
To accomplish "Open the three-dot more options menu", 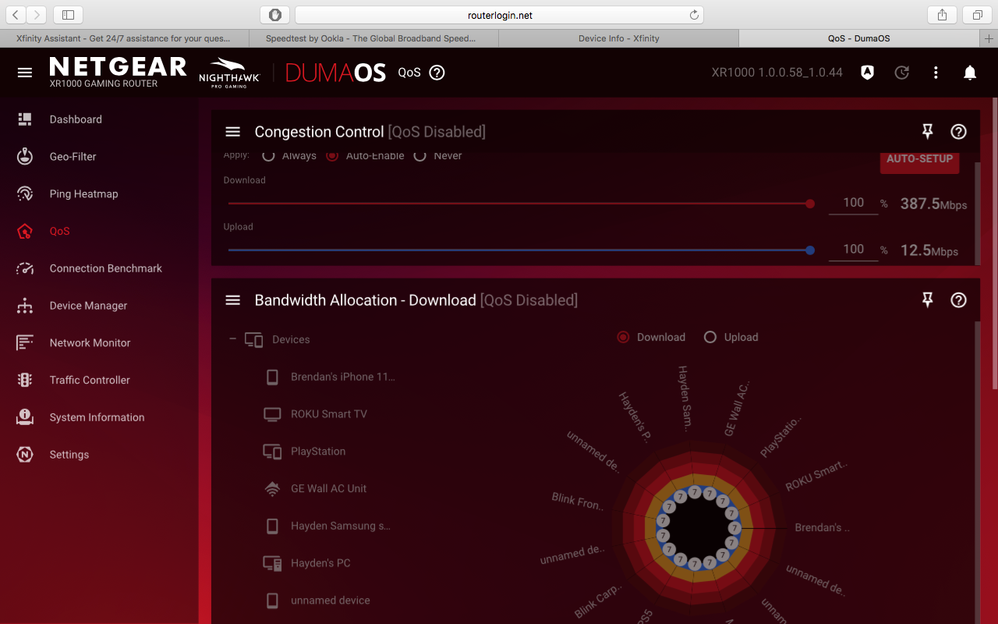I will point(936,73).
